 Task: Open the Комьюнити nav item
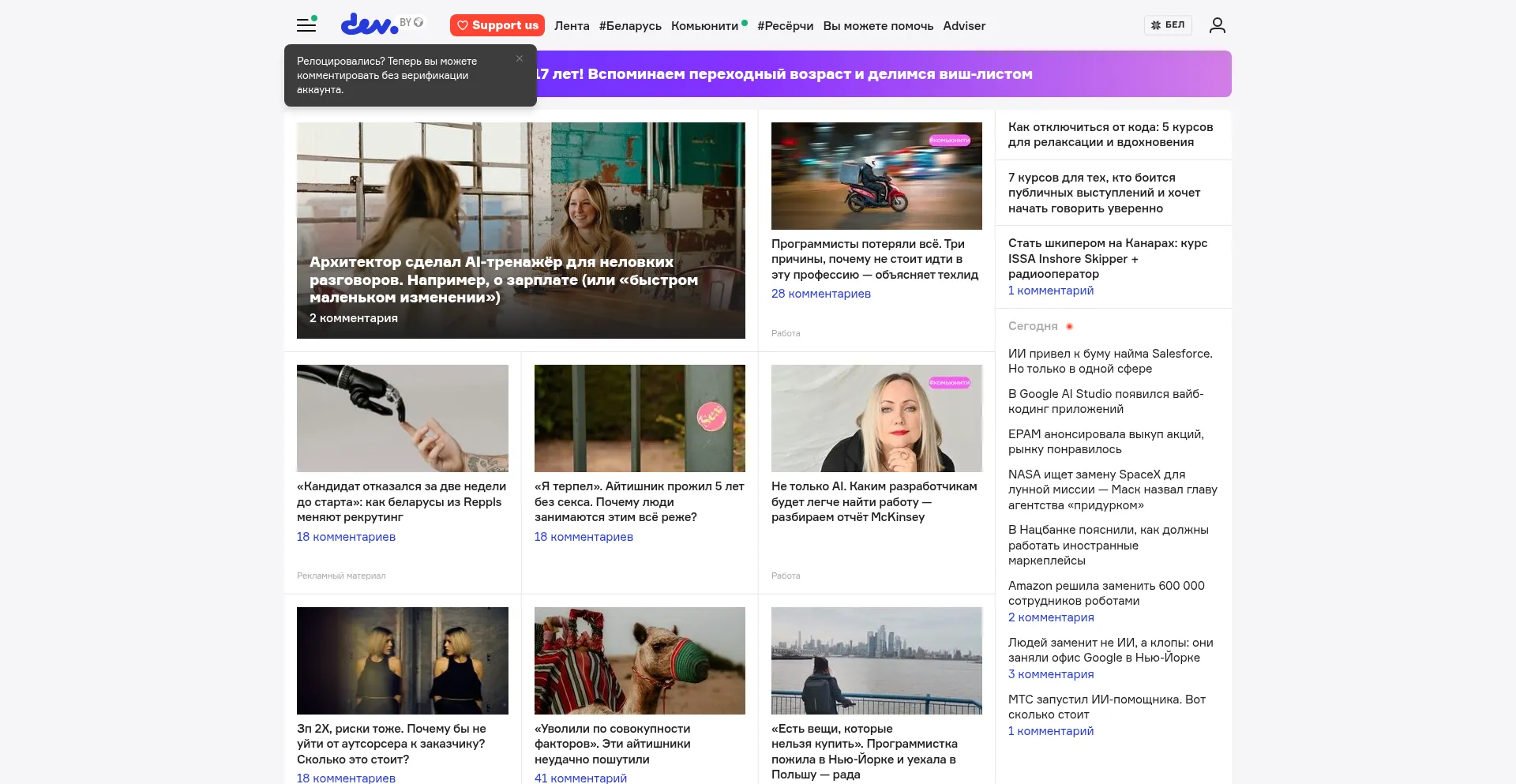[704, 26]
